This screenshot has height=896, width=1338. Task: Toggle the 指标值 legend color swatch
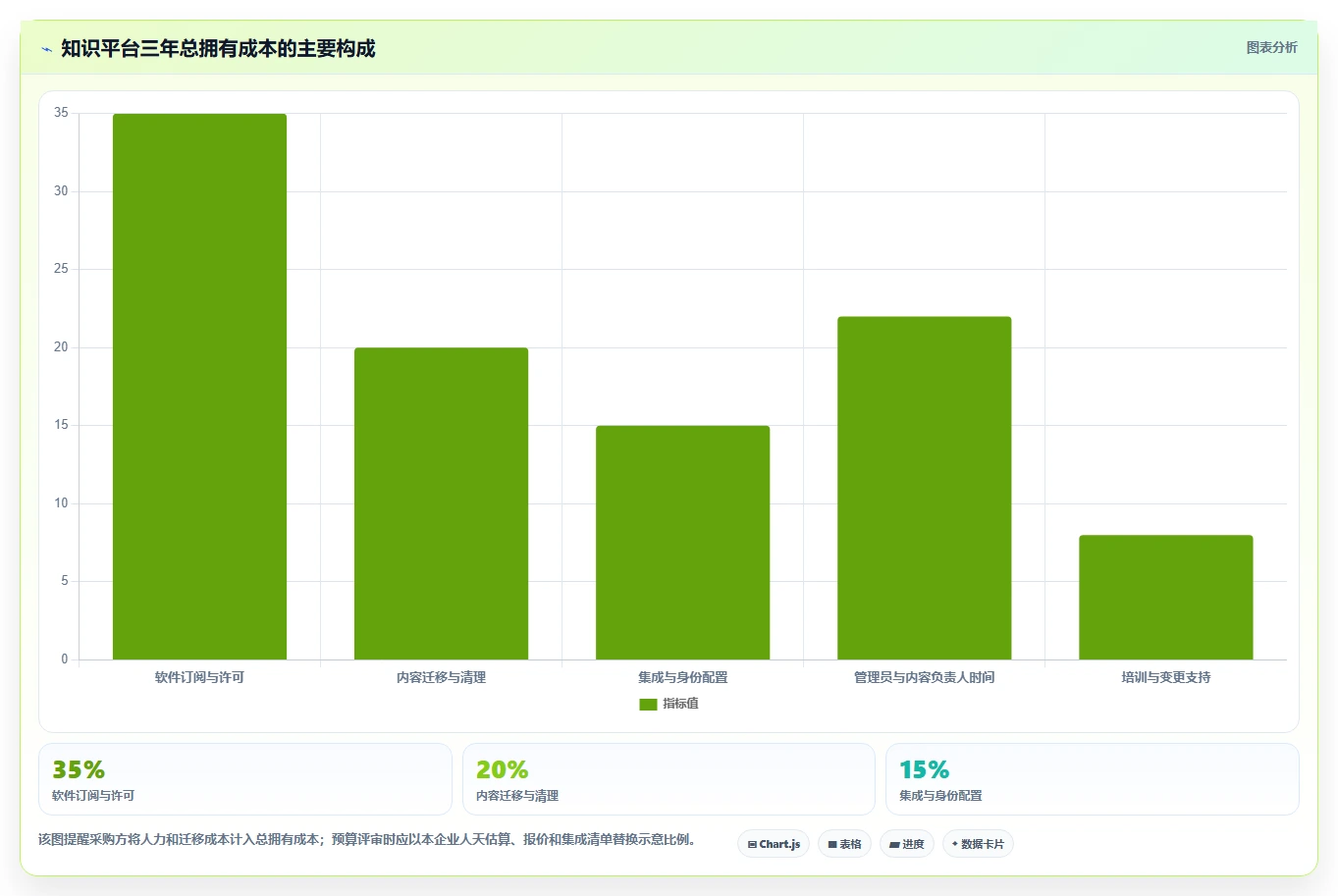click(648, 705)
